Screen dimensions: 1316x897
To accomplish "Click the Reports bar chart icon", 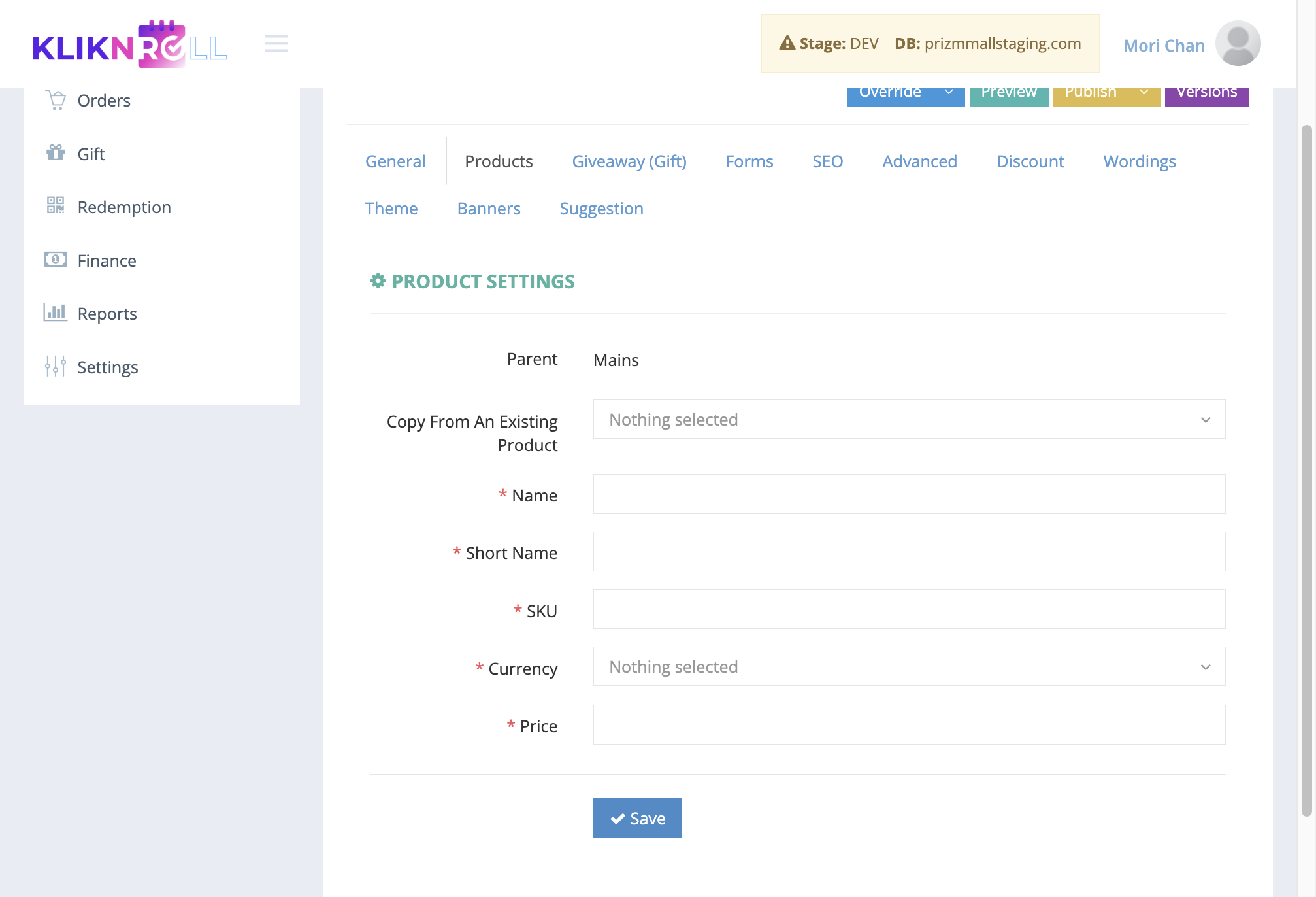I will pyautogui.click(x=56, y=313).
